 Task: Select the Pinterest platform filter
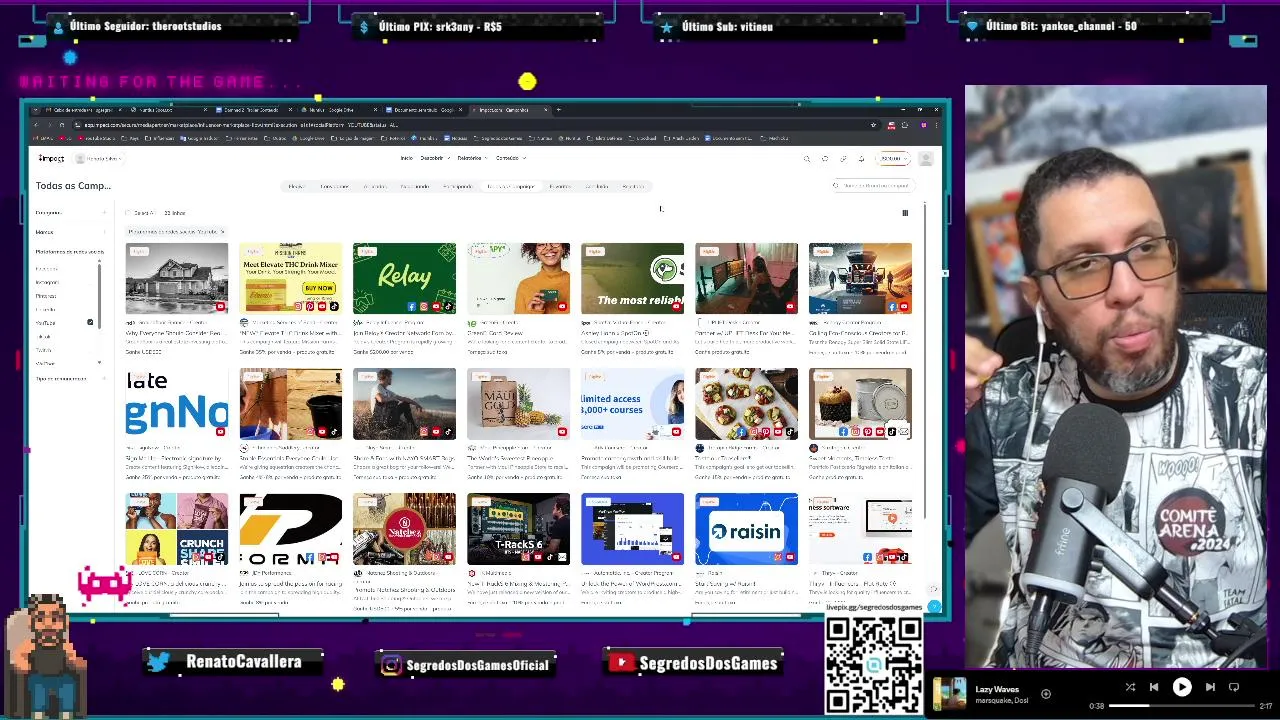point(46,296)
